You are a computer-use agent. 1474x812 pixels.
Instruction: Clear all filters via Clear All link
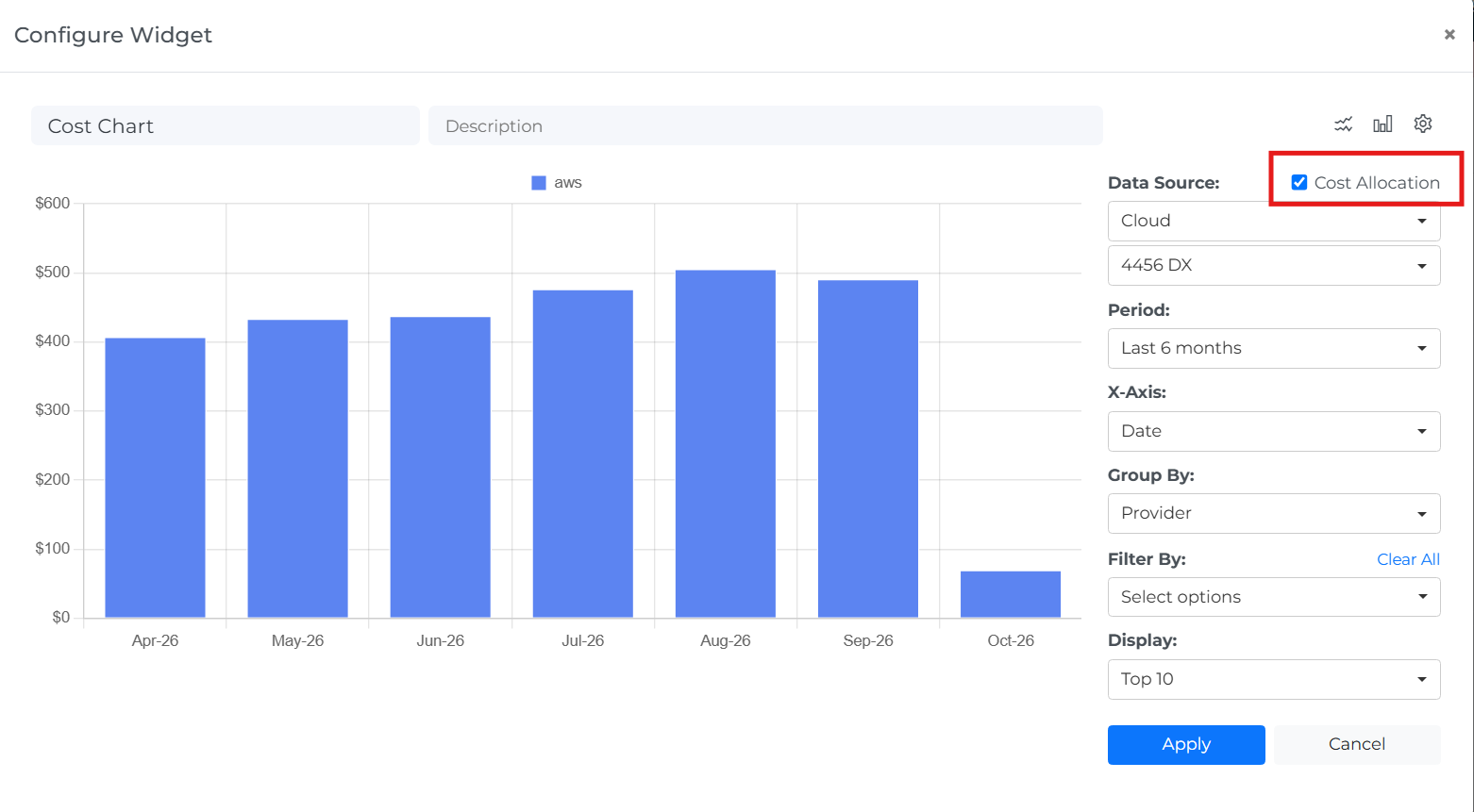point(1408,559)
